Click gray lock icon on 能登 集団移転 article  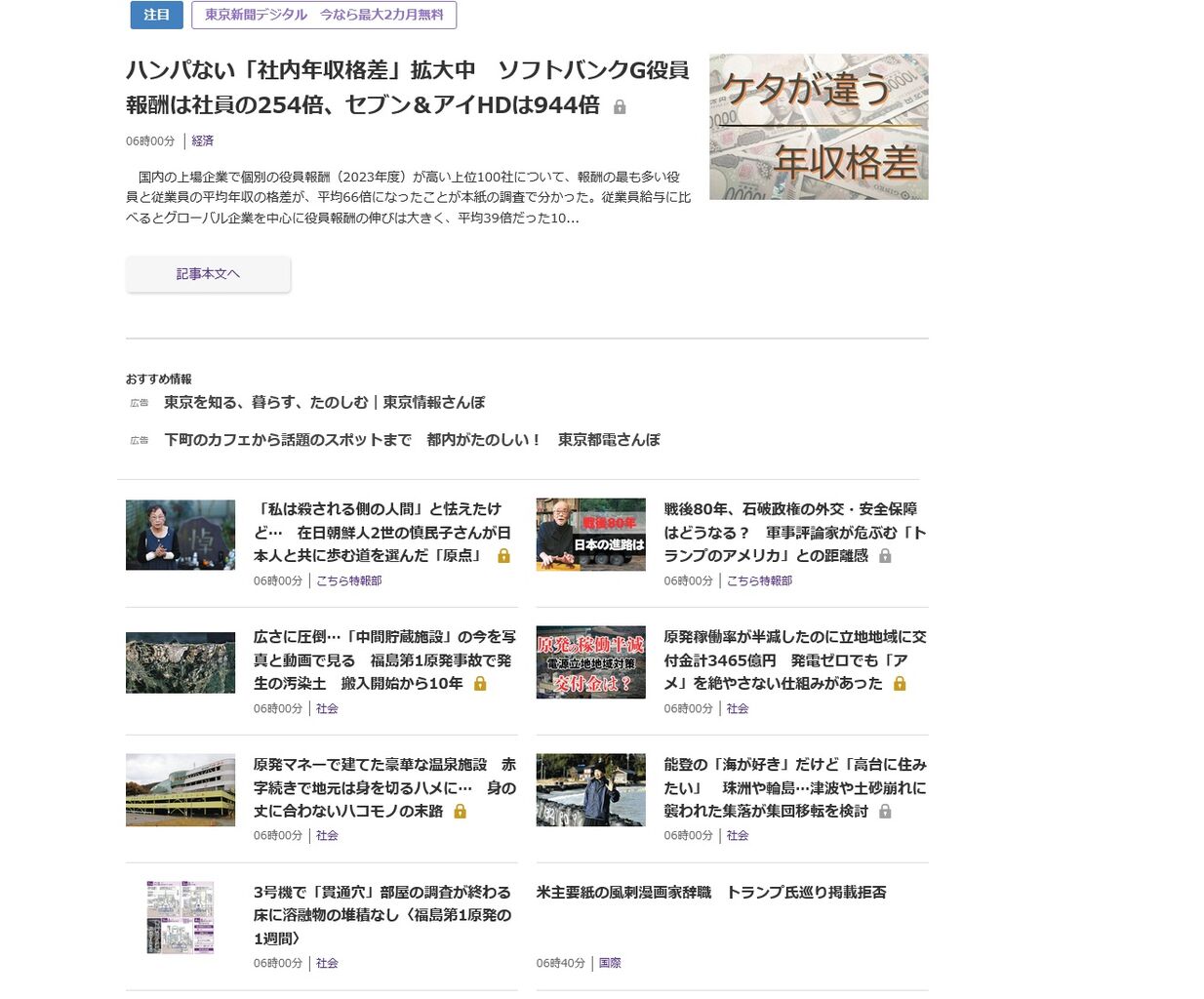point(885,812)
